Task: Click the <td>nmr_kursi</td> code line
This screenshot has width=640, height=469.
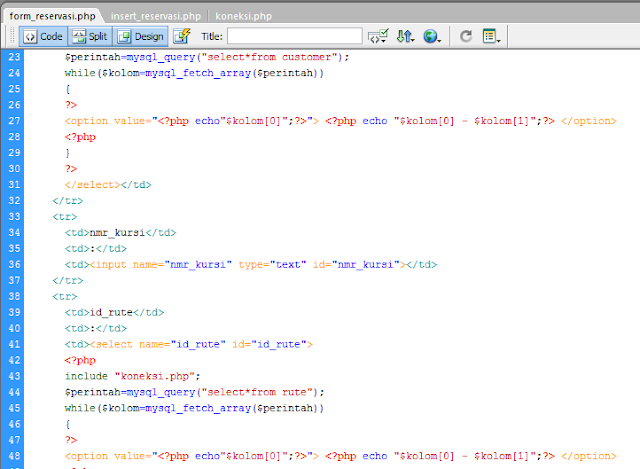Action: coord(120,233)
